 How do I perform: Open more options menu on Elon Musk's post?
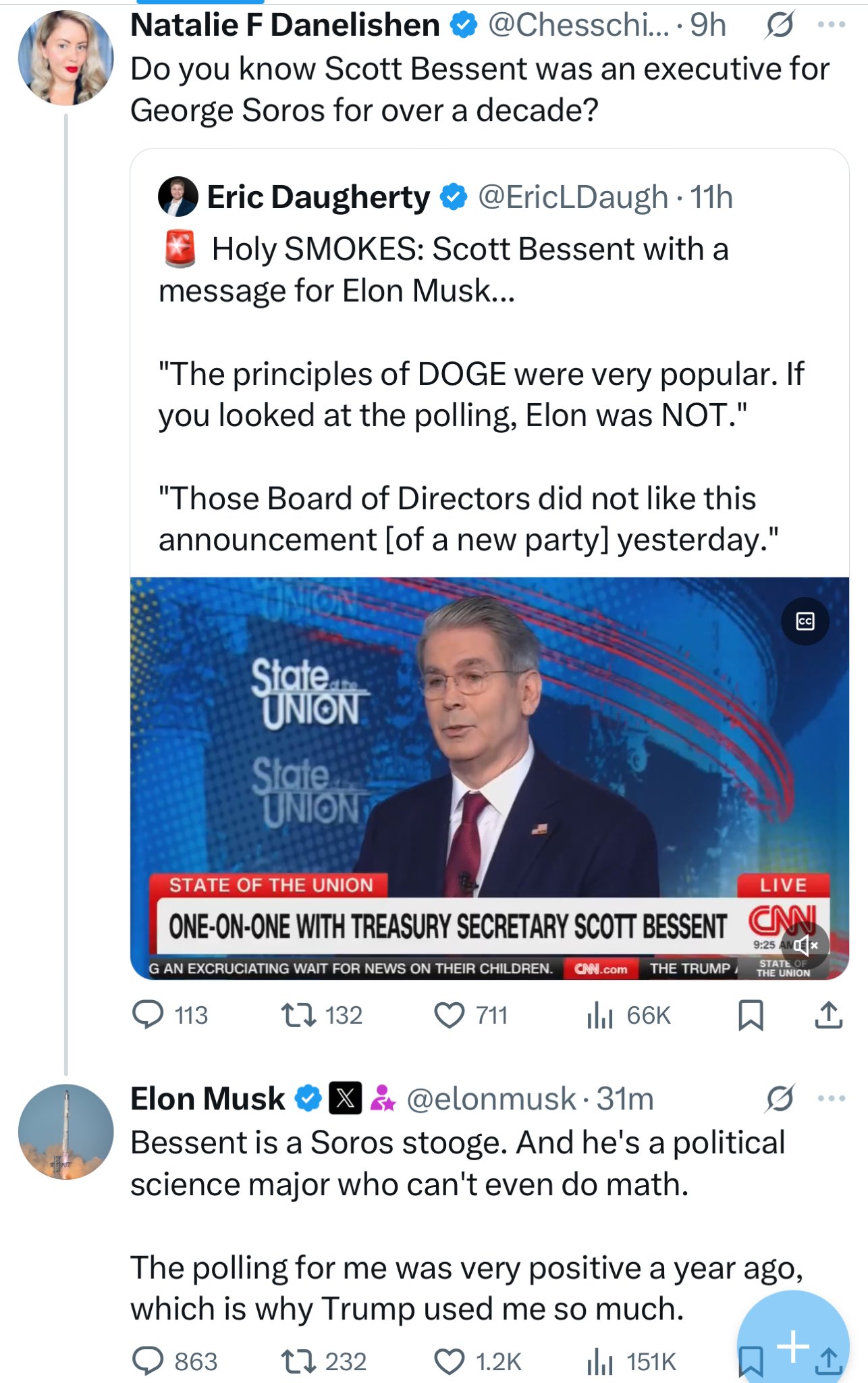[x=831, y=1099]
